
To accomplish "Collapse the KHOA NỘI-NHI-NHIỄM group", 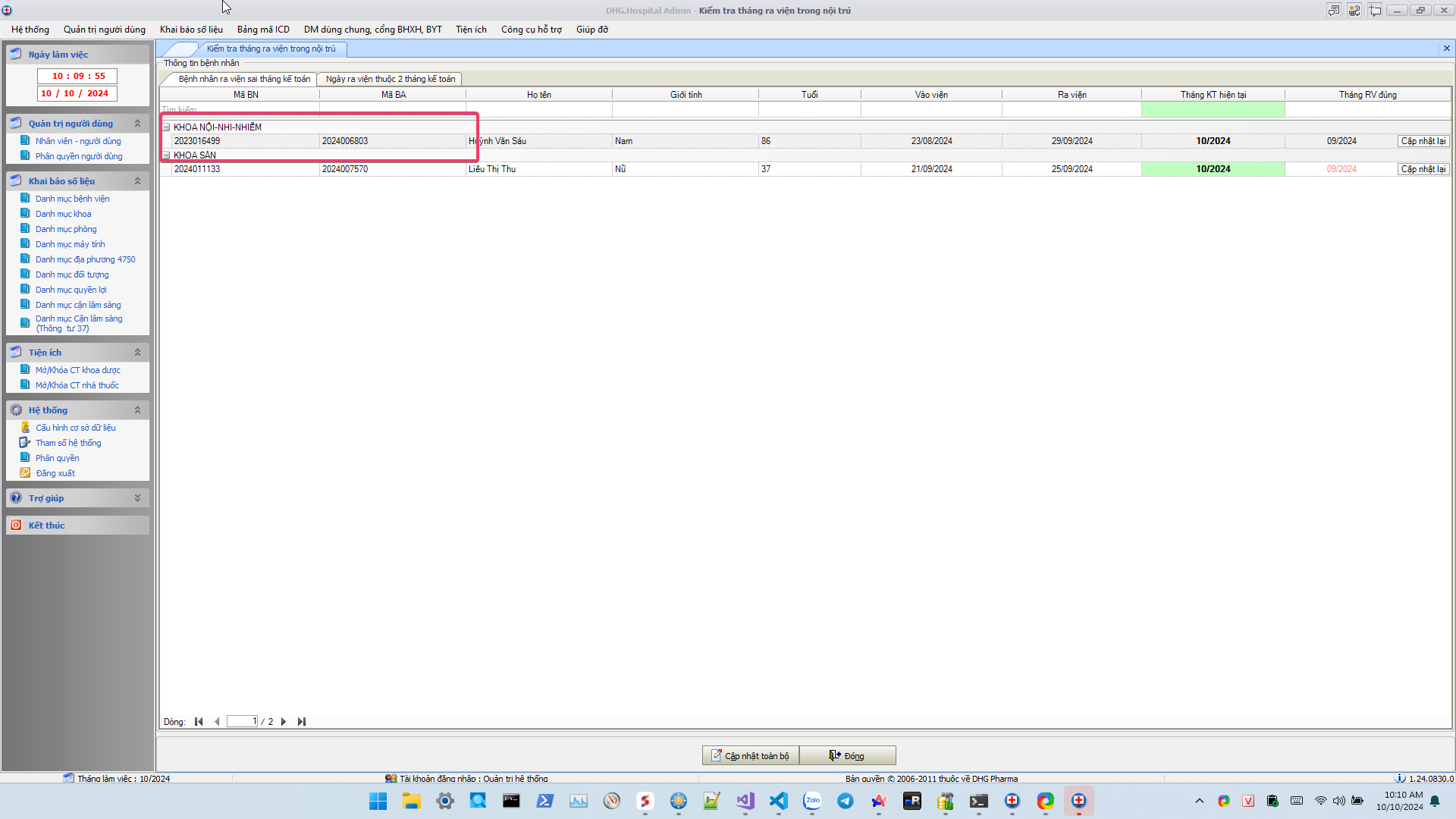I will coord(166,127).
